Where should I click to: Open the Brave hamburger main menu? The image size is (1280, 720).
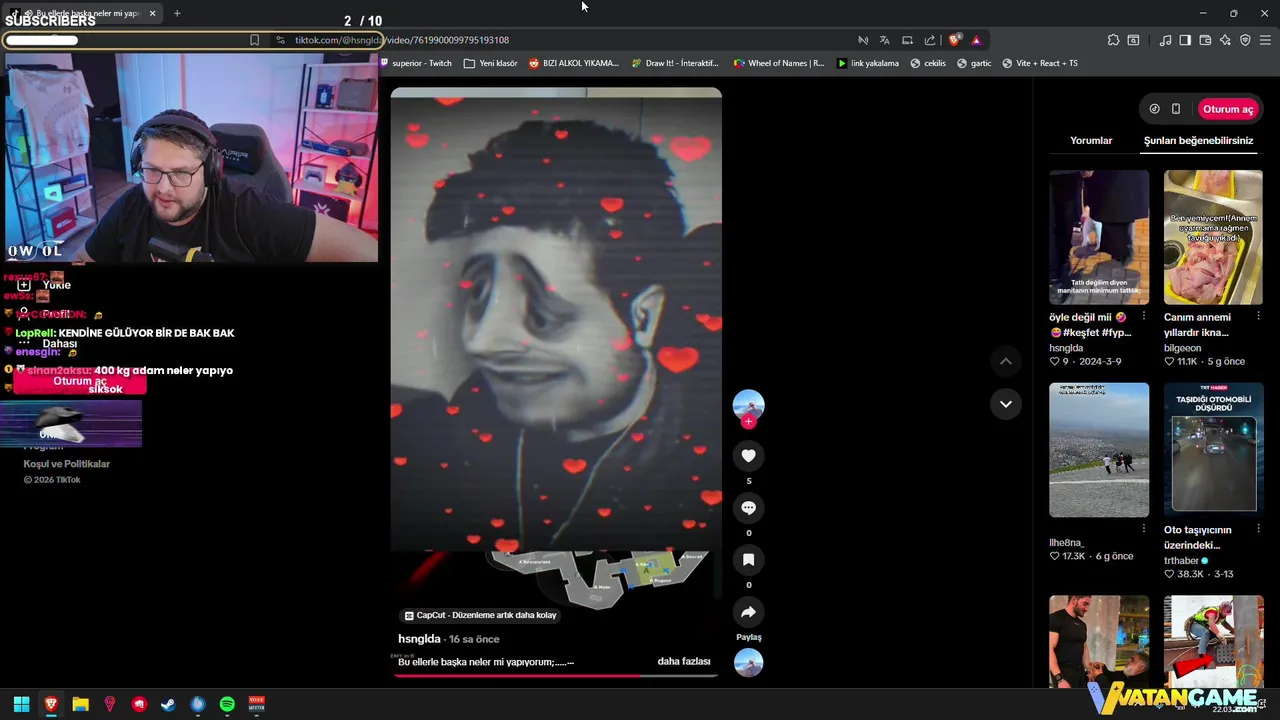pos(1265,40)
